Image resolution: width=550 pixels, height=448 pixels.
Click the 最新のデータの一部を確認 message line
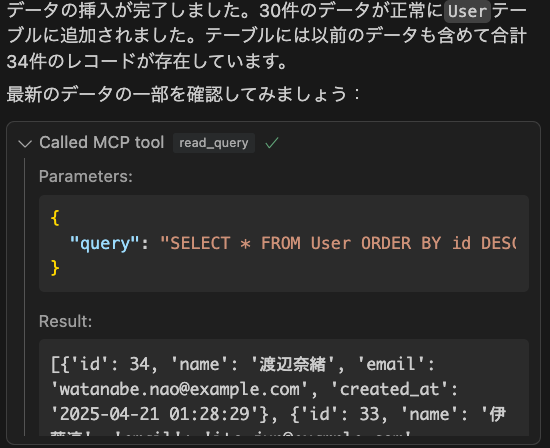click(x=183, y=94)
